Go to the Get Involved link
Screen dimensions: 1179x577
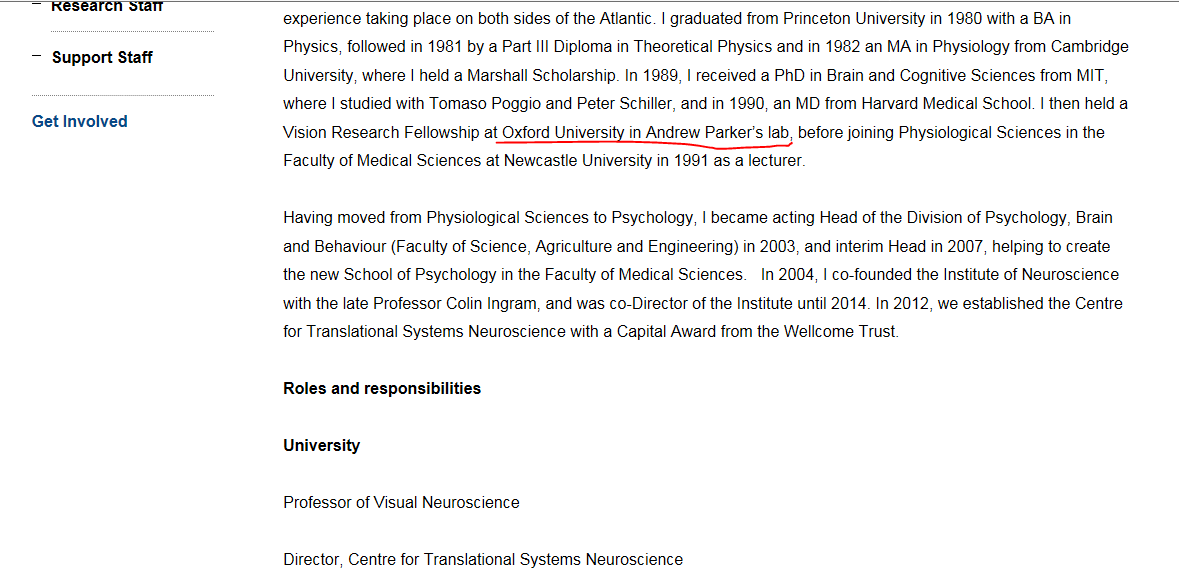(x=80, y=121)
